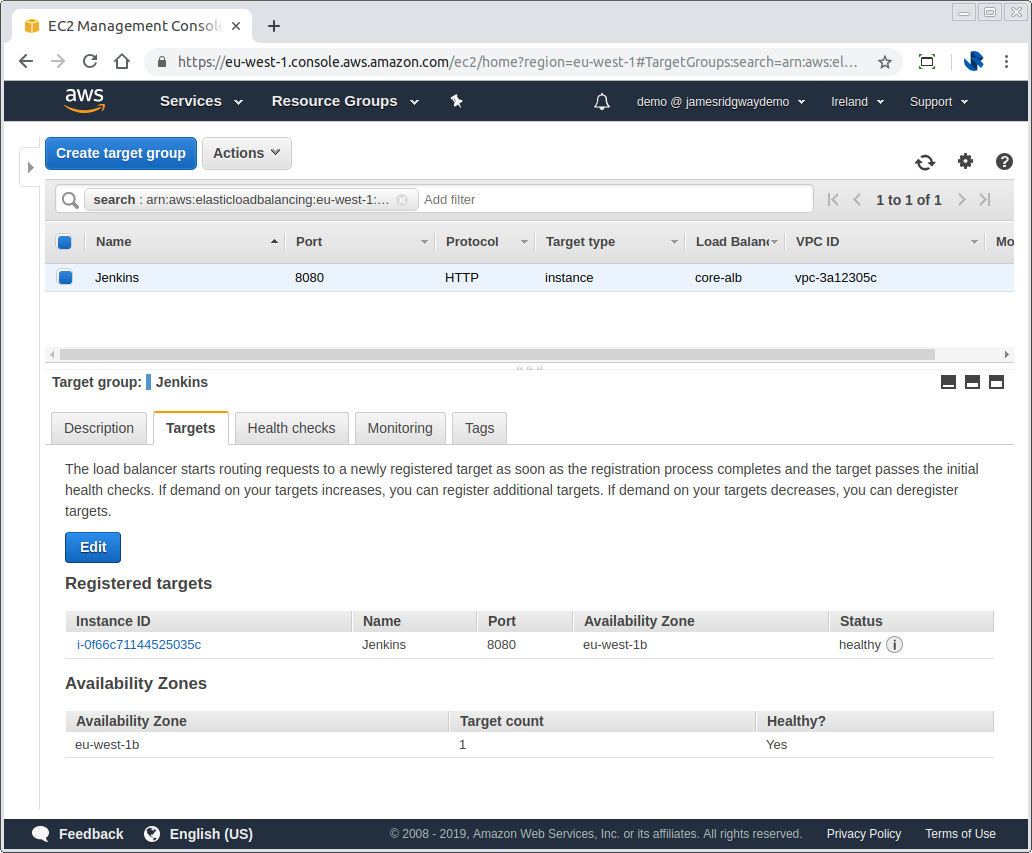Screen dimensions: 1032x853
Task: Click the Edit targets button
Action: tap(93, 548)
